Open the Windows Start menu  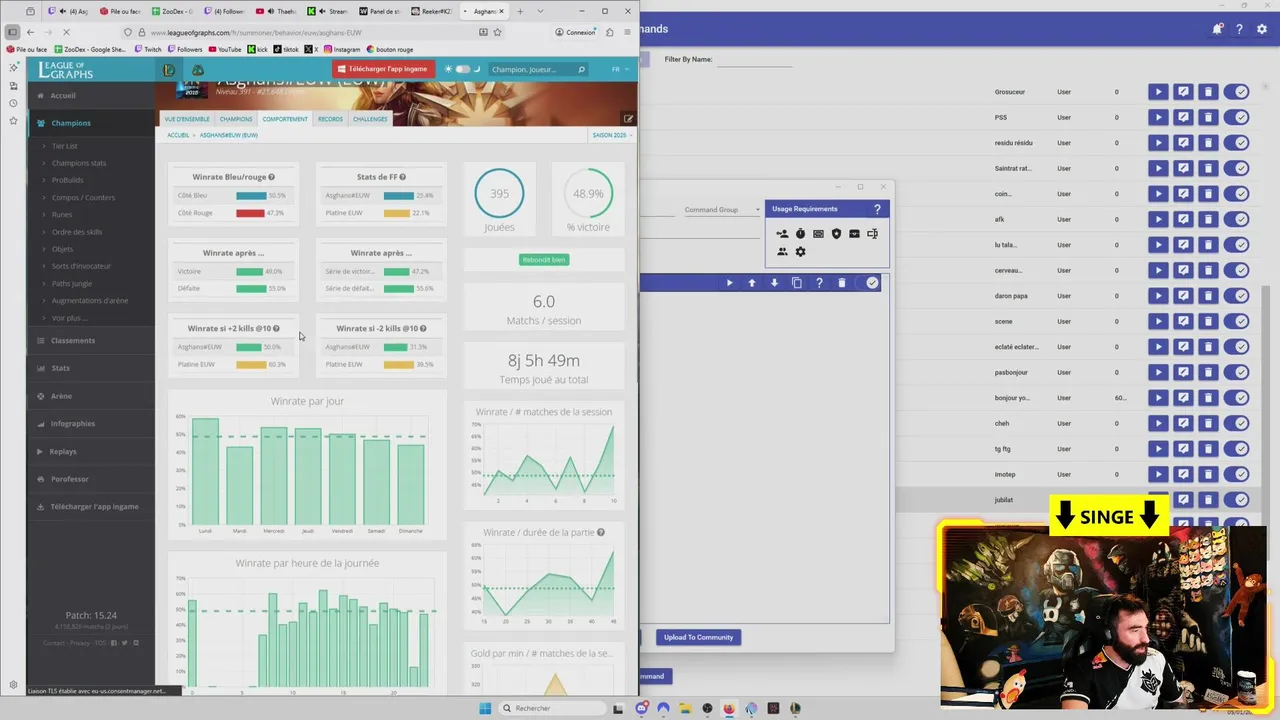(485, 708)
